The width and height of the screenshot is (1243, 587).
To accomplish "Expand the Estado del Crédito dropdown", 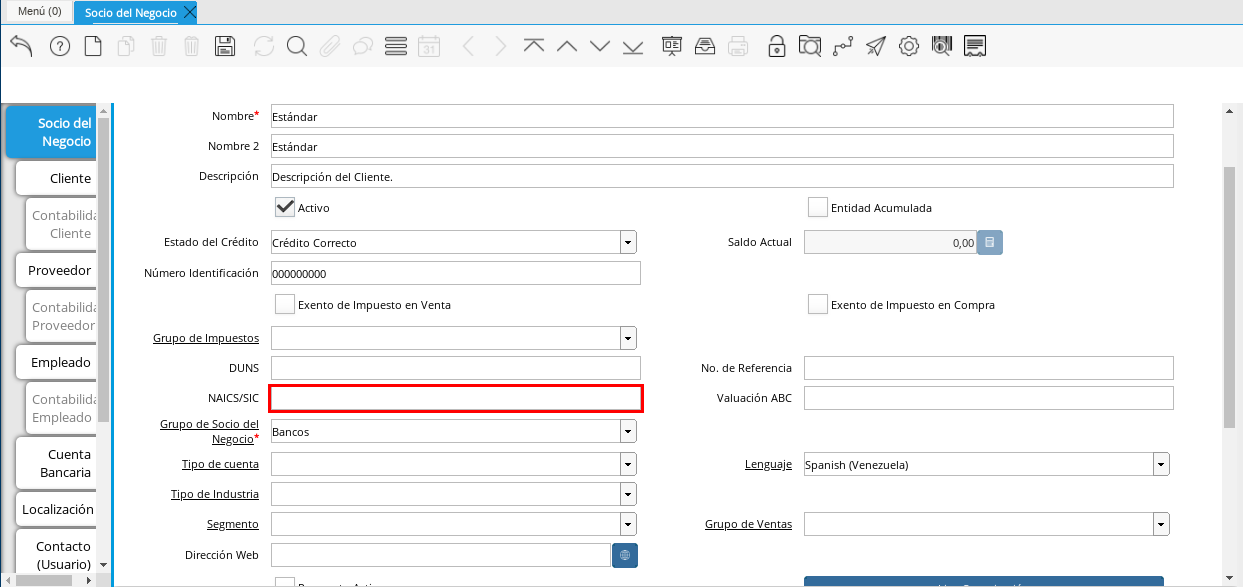I will (x=628, y=243).
